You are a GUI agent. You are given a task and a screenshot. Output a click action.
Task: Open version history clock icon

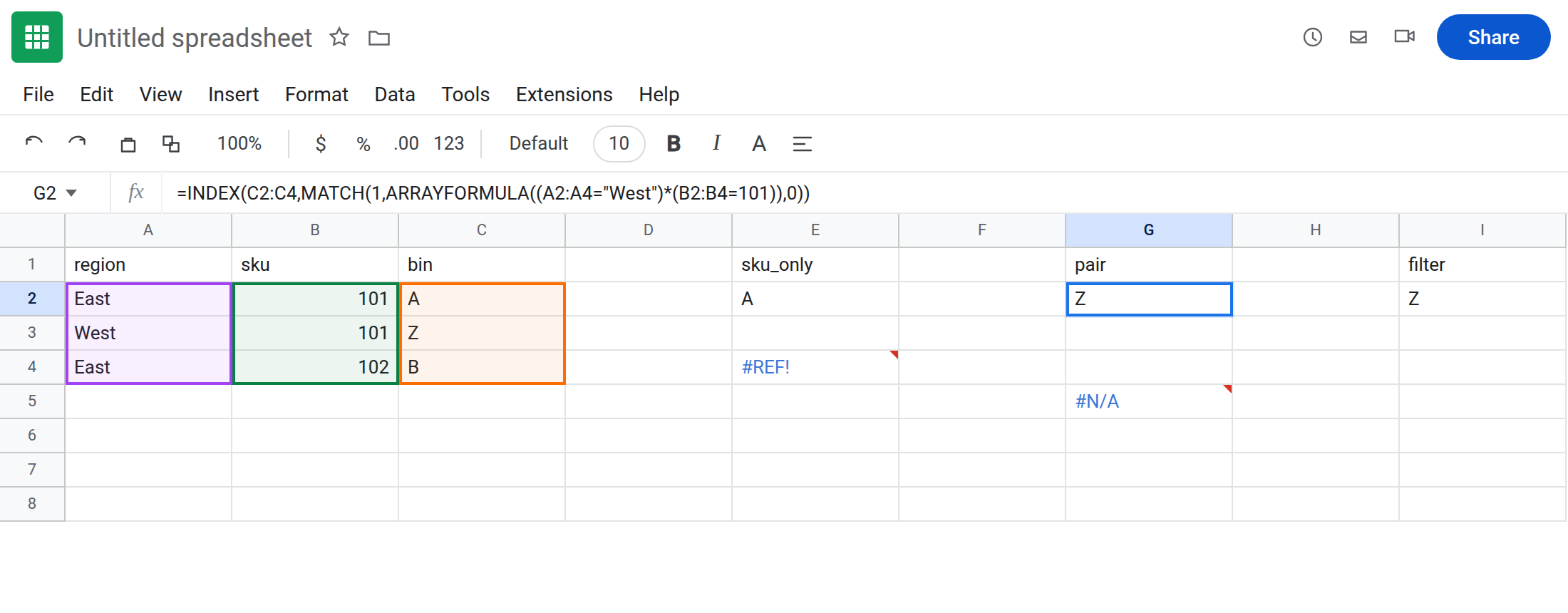[x=1312, y=37]
